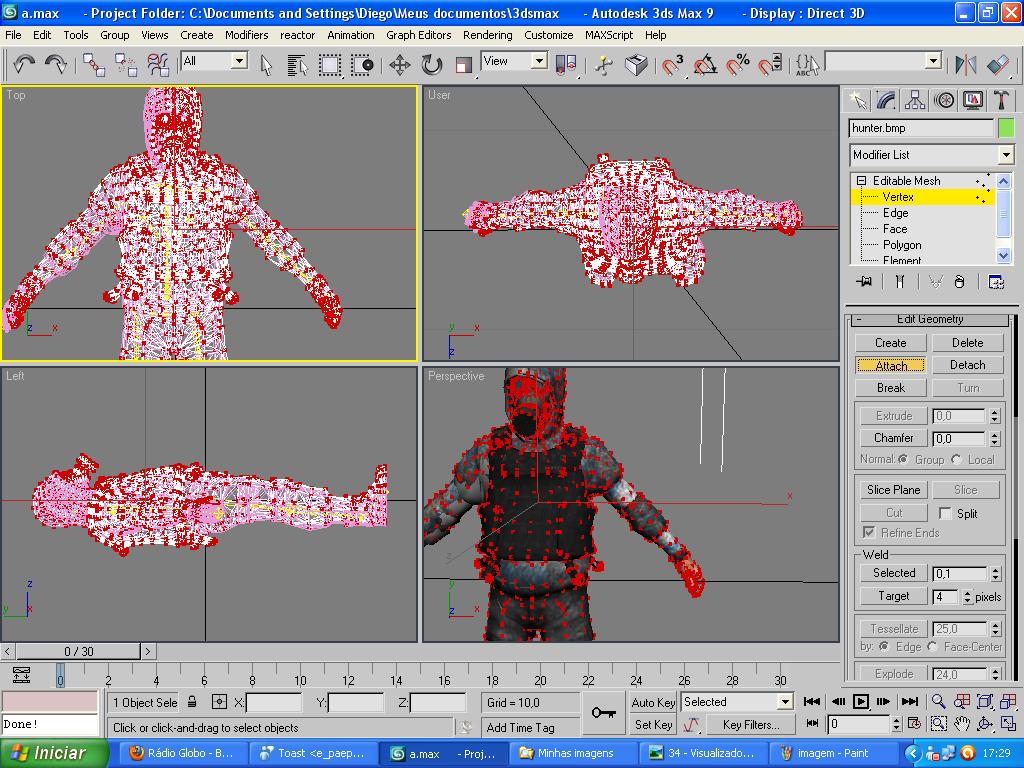Click the green object color swatch
The image size is (1024, 768).
[x=1005, y=128]
